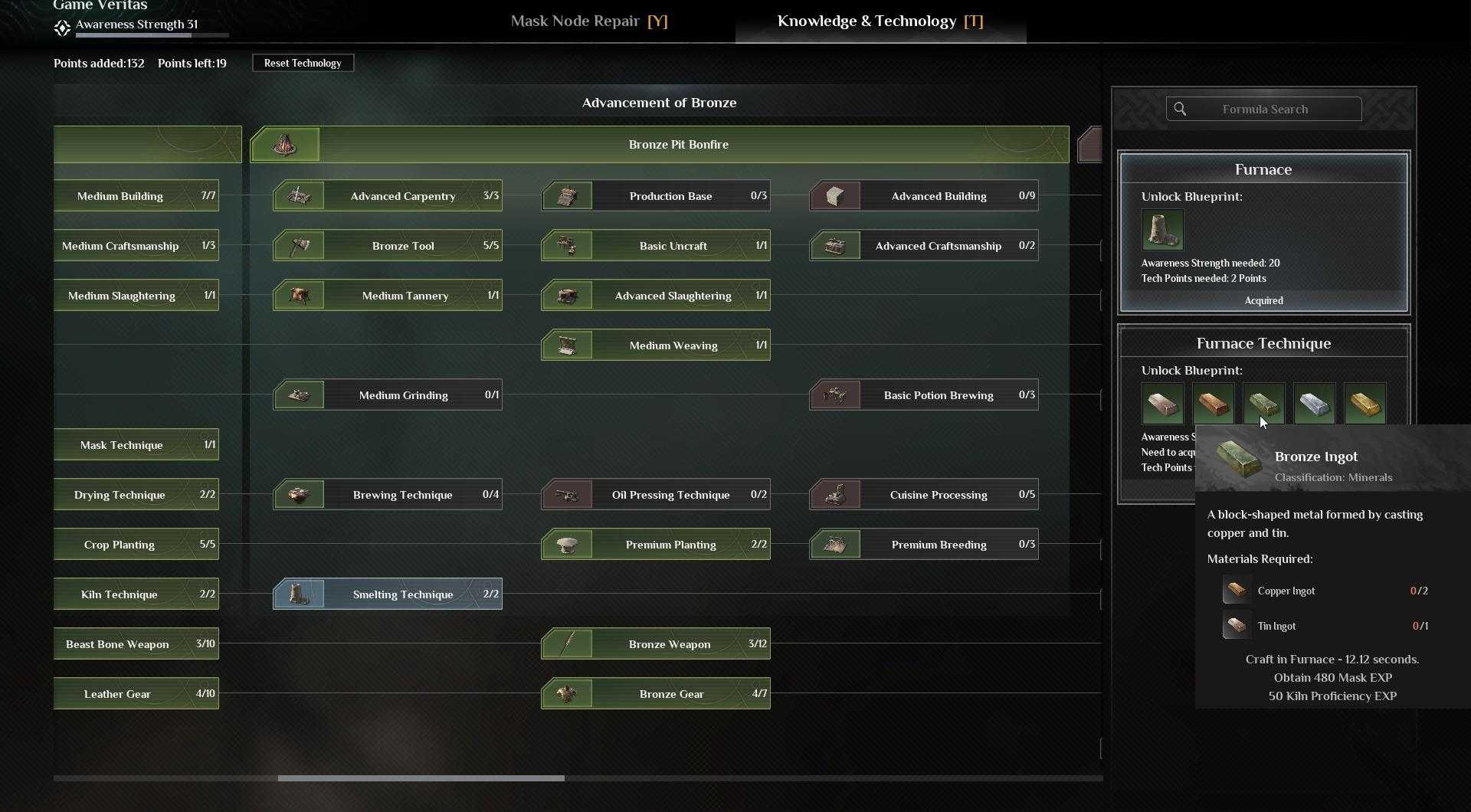Select the Bronze Weapon spear icon
Screen dimensions: 1471x812
pyautogui.click(x=567, y=644)
